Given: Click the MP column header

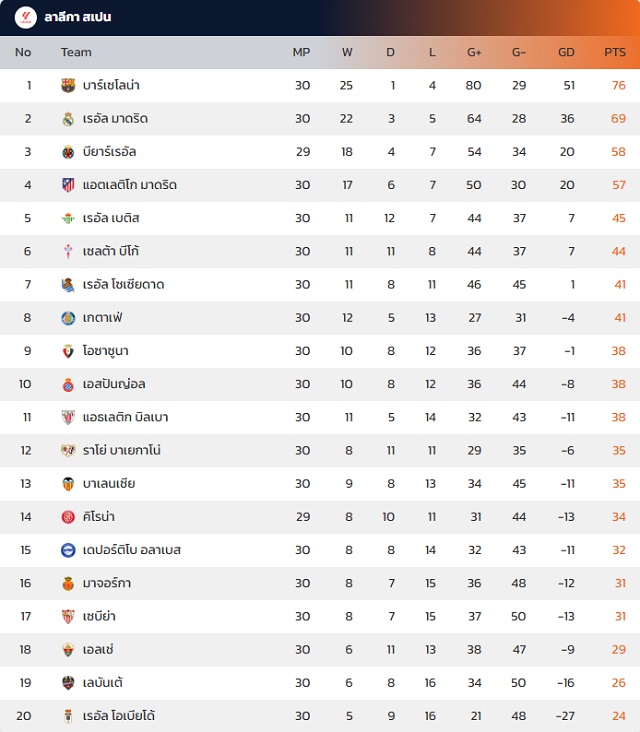Looking at the screenshot, I should coord(301,52).
